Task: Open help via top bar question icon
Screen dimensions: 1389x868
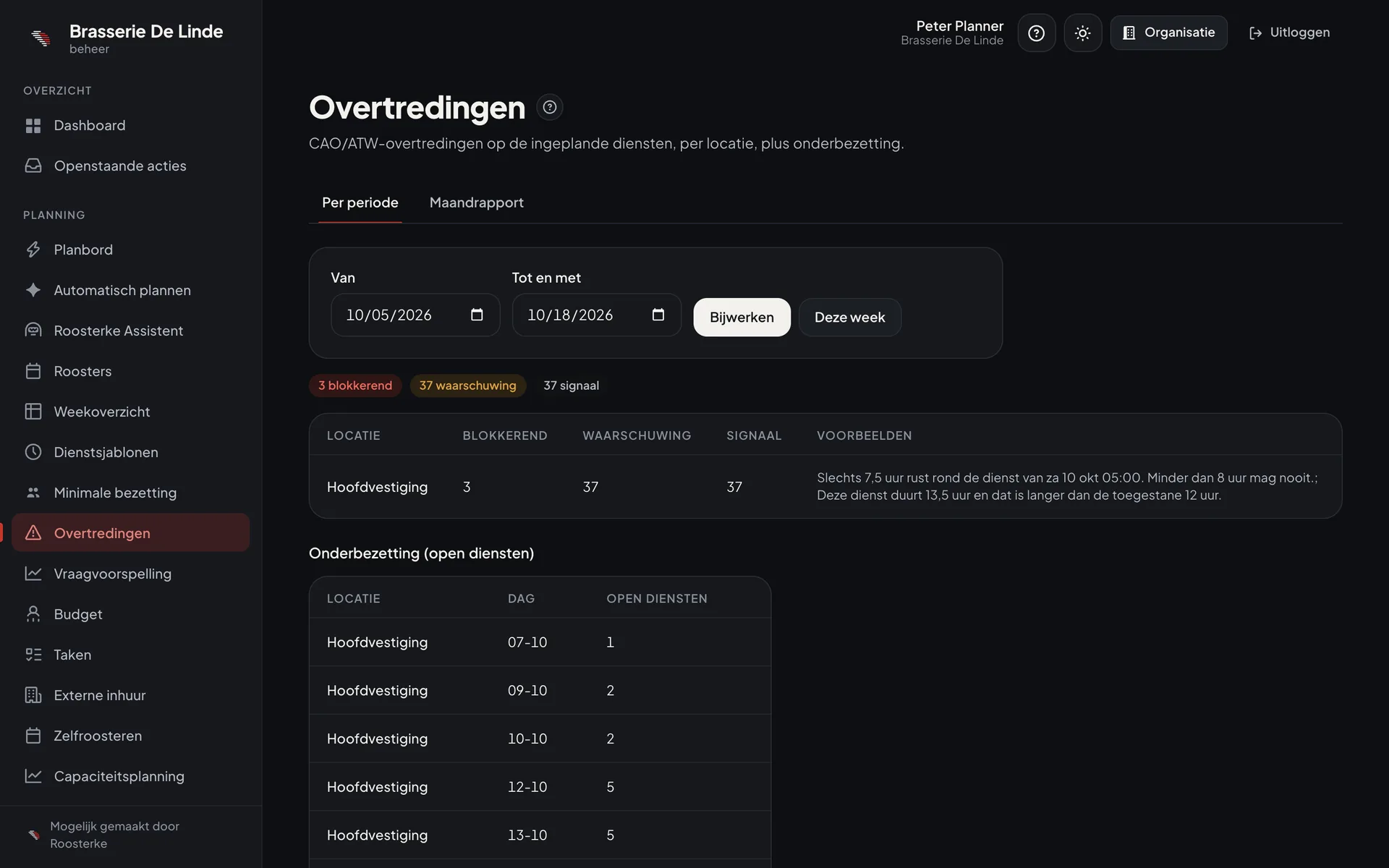Action: coord(1037,33)
